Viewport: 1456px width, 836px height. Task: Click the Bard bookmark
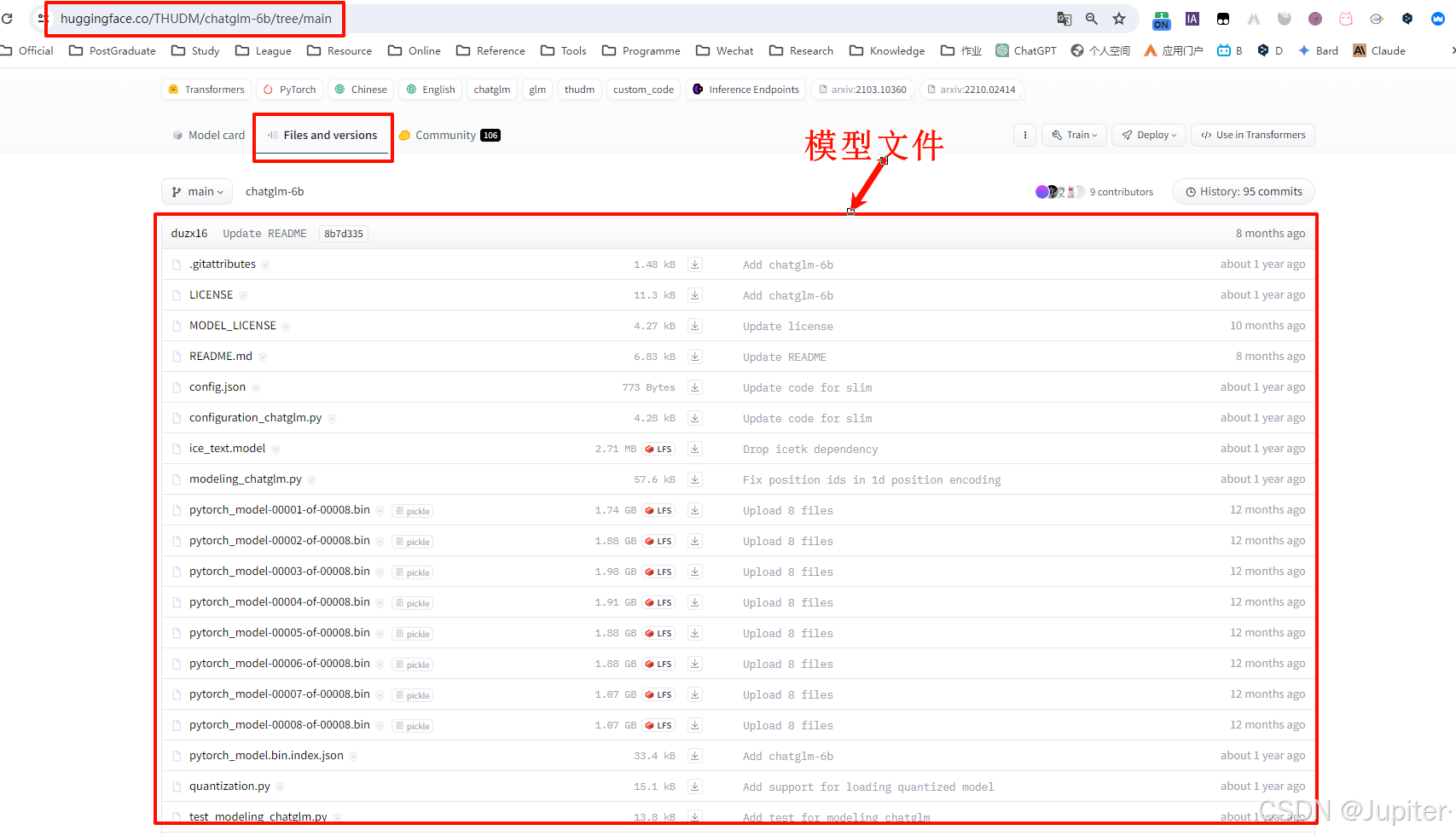[1318, 51]
